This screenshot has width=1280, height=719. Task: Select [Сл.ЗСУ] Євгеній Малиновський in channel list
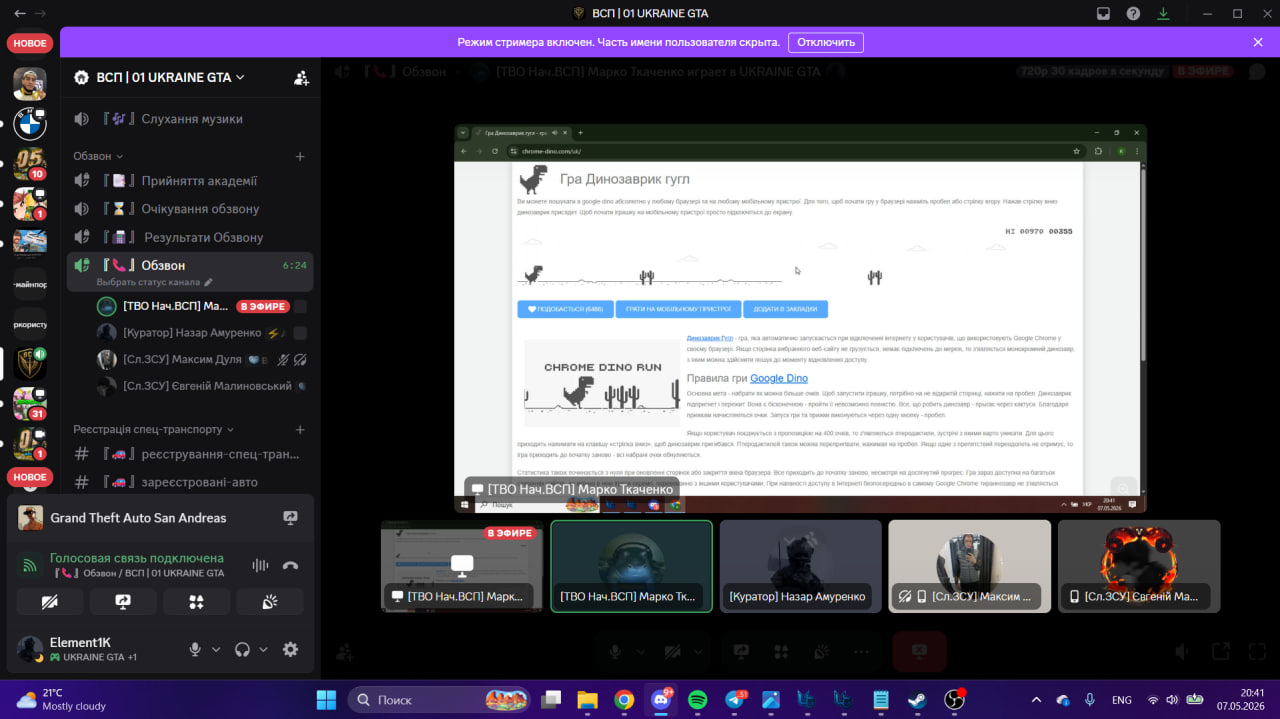pos(203,386)
